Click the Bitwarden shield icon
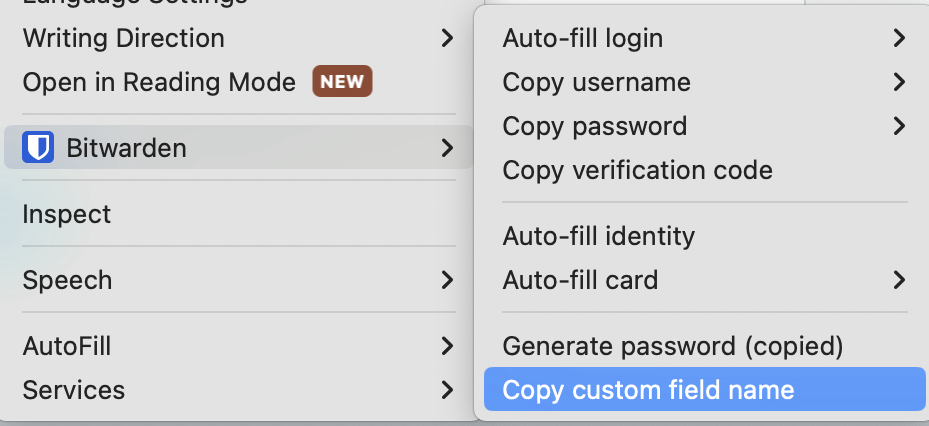Screen dimensions: 929x426 pyautogui.click(x=38, y=149)
